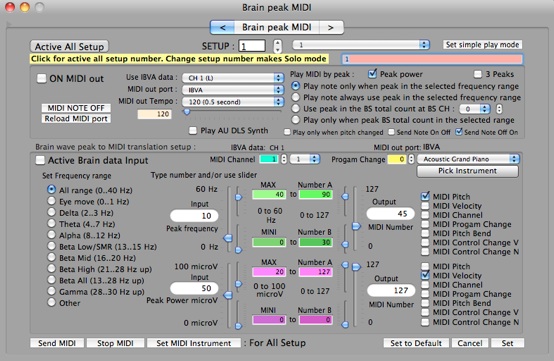Enable Active Brain data Input checkbox
Image resolution: width=554 pixels, height=361 pixels.
[40, 160]
